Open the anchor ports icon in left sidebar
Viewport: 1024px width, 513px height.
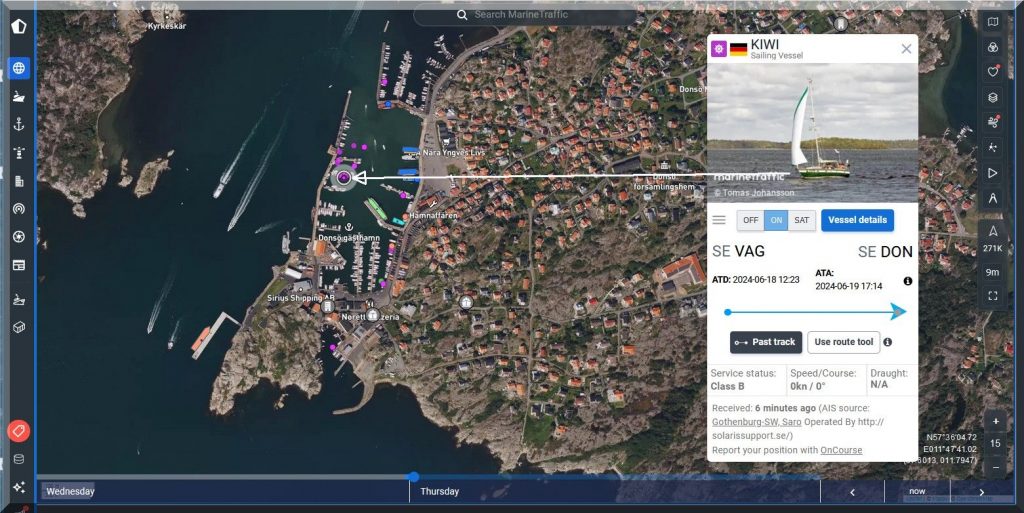pyautogui.click(x=18, y=124)
